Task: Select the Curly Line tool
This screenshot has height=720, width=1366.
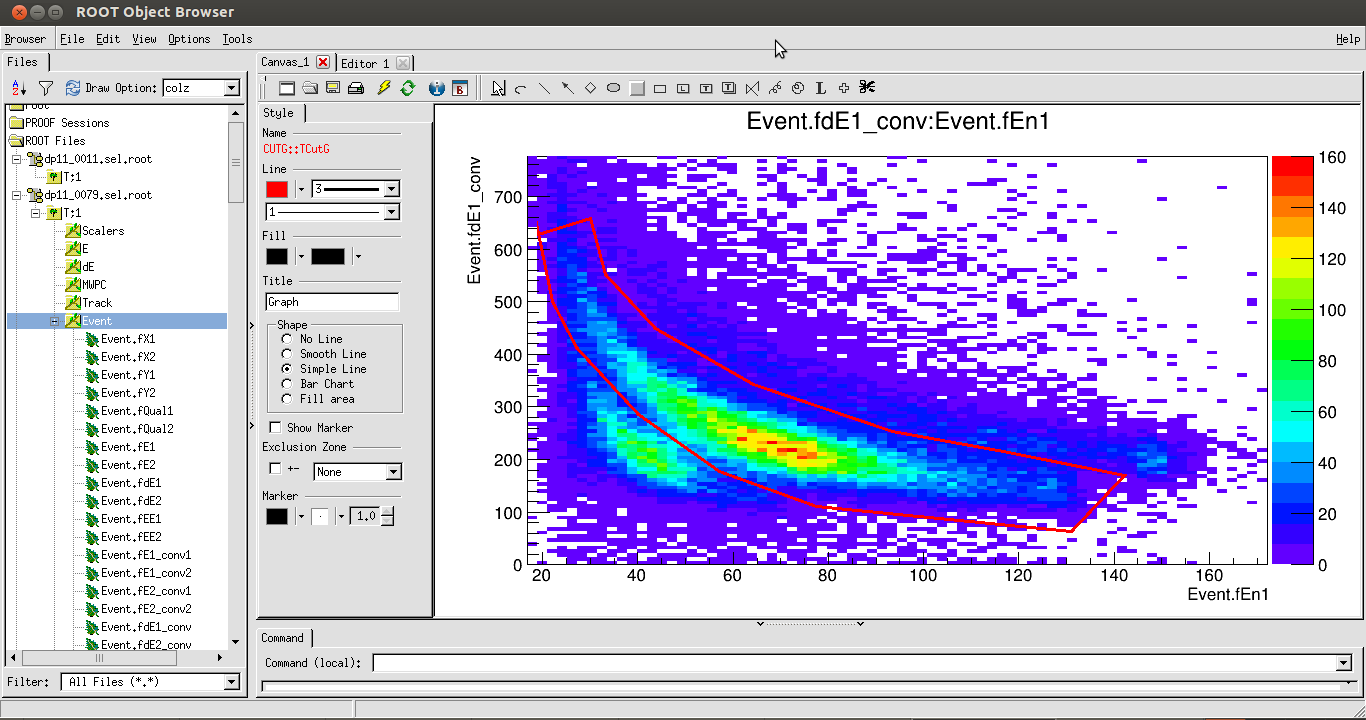Action: click(x=775, y=88)
